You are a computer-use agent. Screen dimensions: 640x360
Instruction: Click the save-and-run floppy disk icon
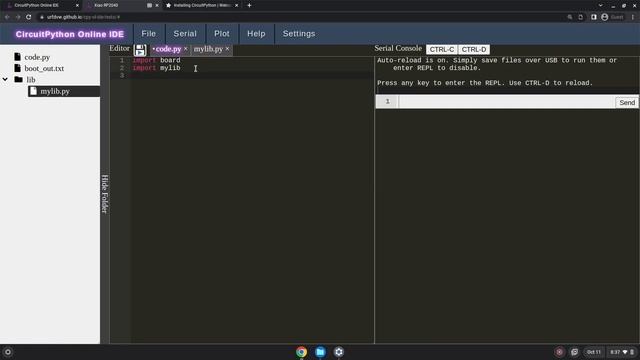pos(140,50)
